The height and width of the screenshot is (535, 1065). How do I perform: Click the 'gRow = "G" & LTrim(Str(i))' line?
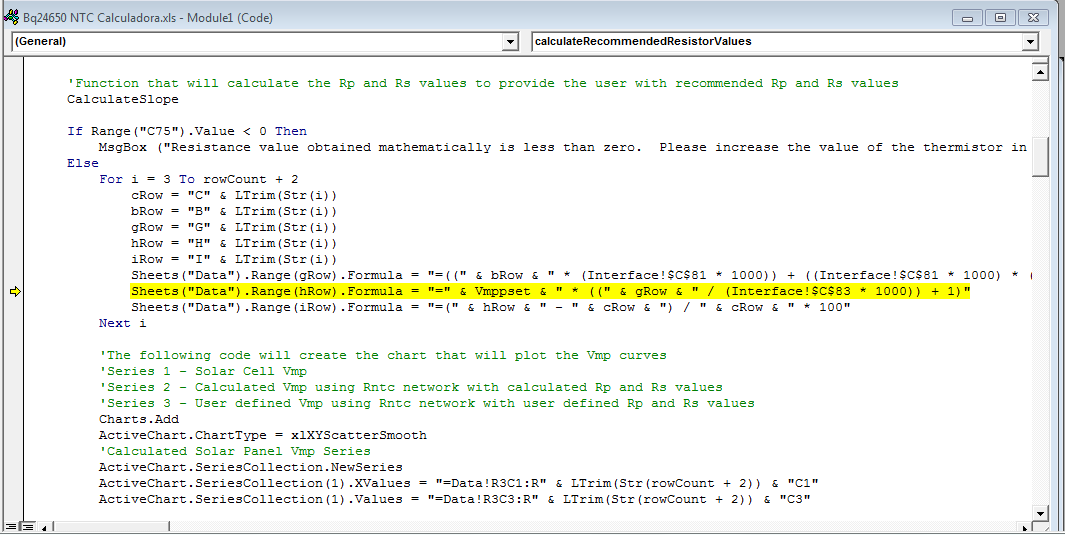(x=234, y=227)
